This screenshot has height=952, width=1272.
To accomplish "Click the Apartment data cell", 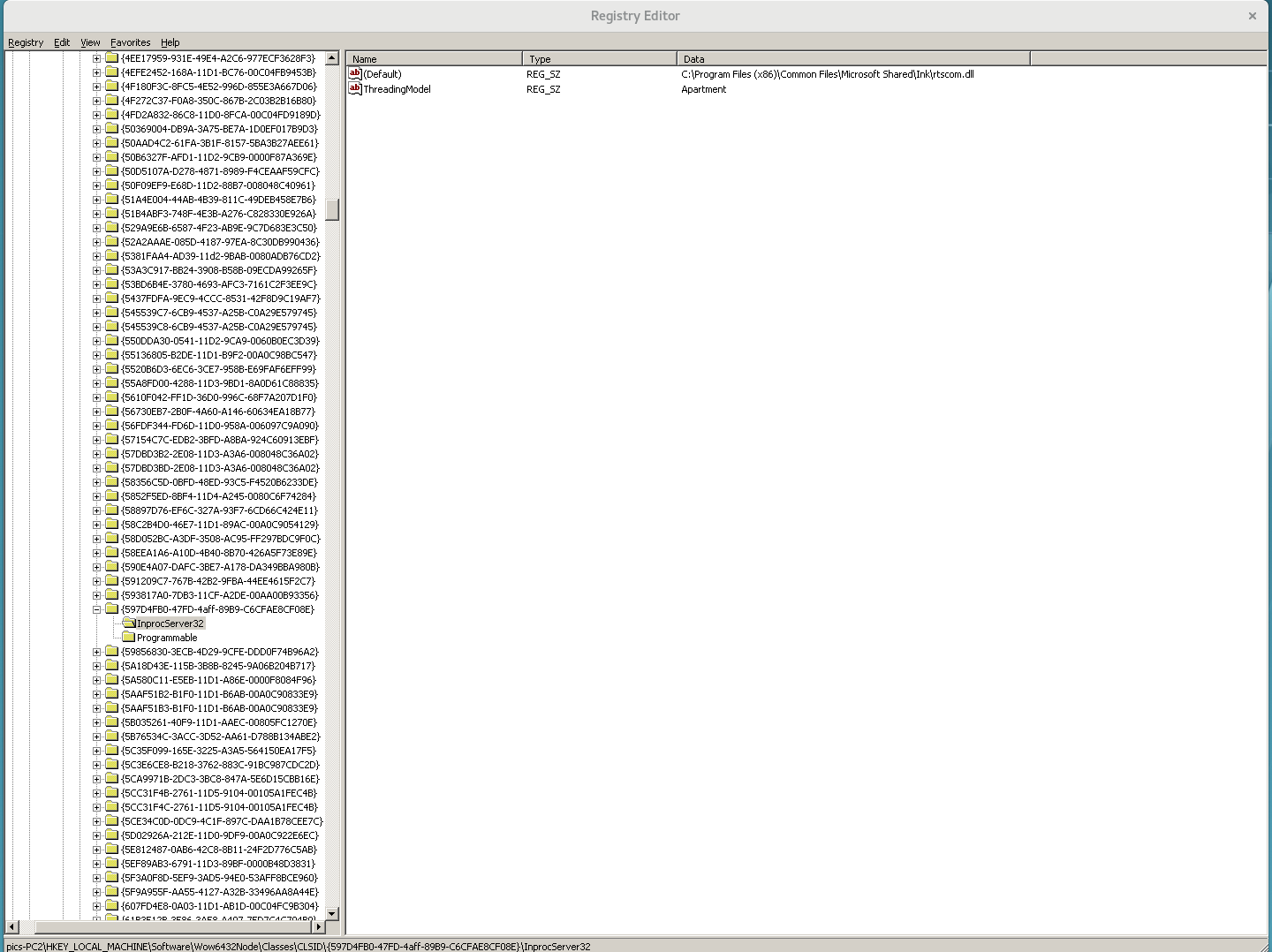I will (704, 89).
